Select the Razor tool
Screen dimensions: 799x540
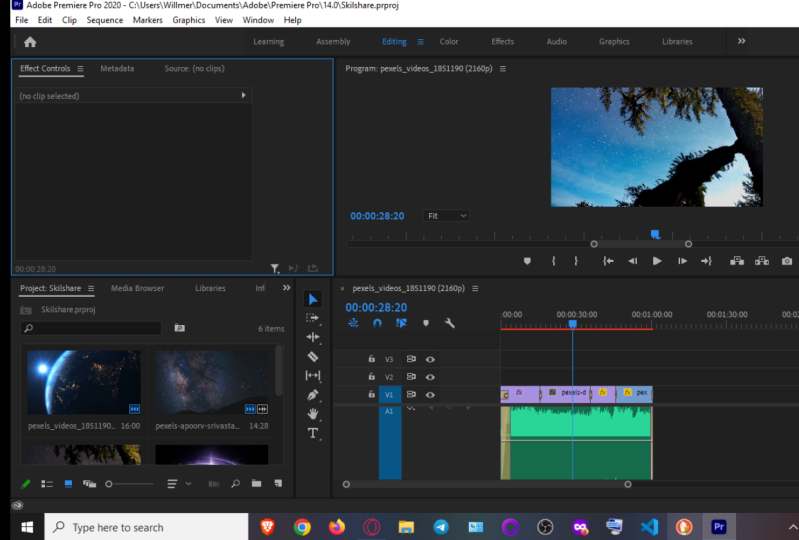(312, 357)
